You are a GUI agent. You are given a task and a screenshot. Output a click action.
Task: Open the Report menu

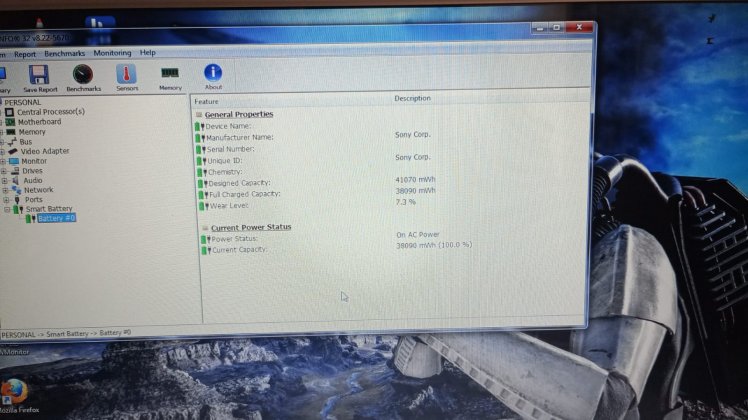[x=25, y=54]
